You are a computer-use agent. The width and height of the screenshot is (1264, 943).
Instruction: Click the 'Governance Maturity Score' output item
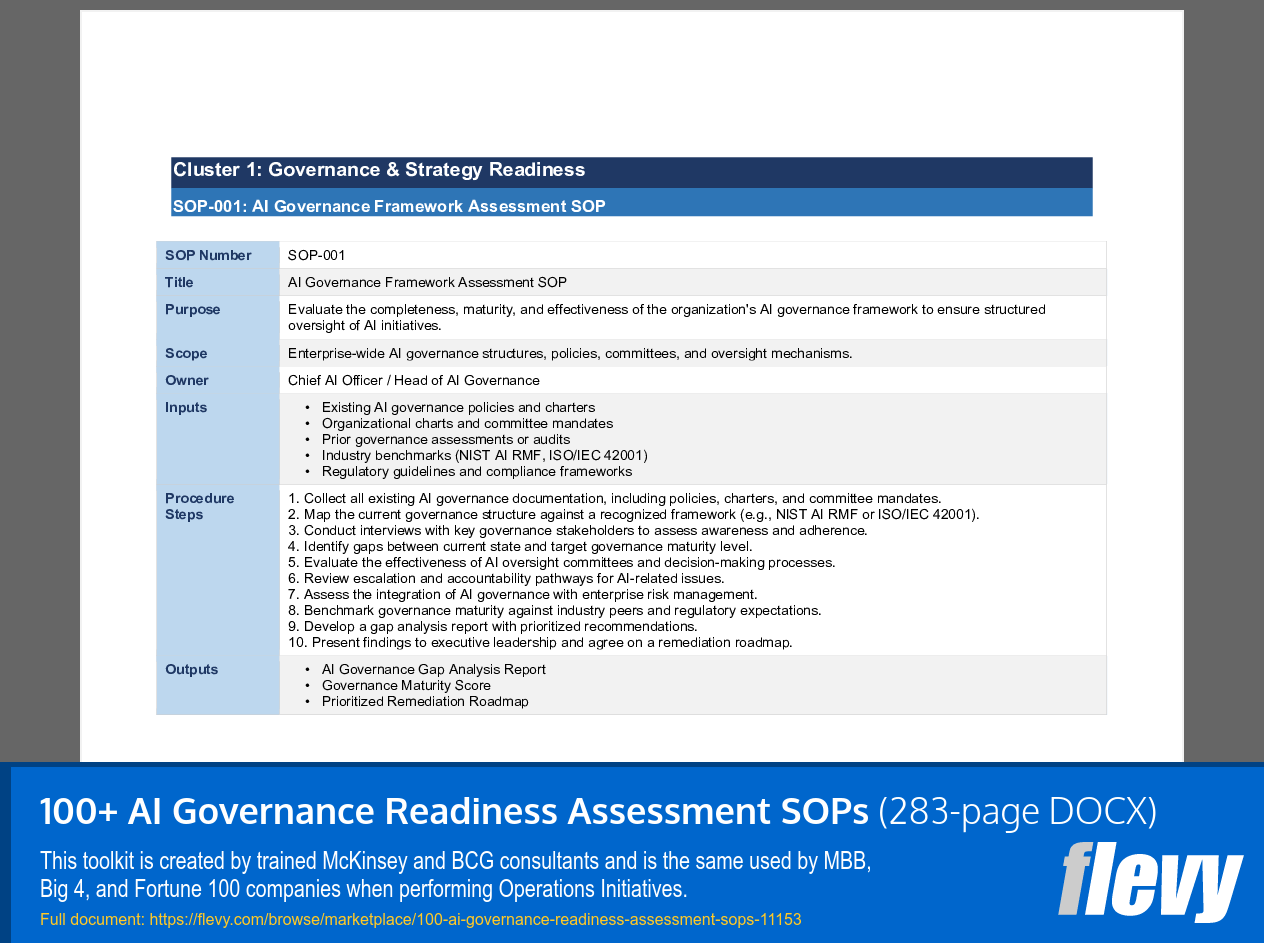(x=405, y=685)
